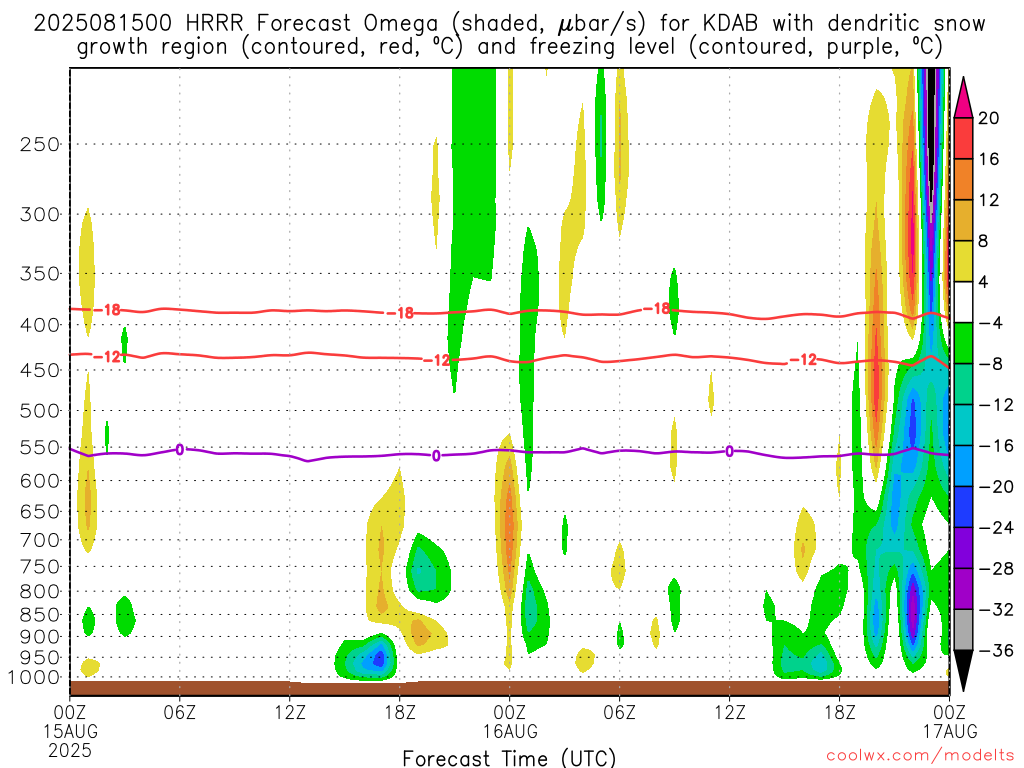
Task: Click "freezing level" in the chart subtitle
Action: [x=605, y=47]
